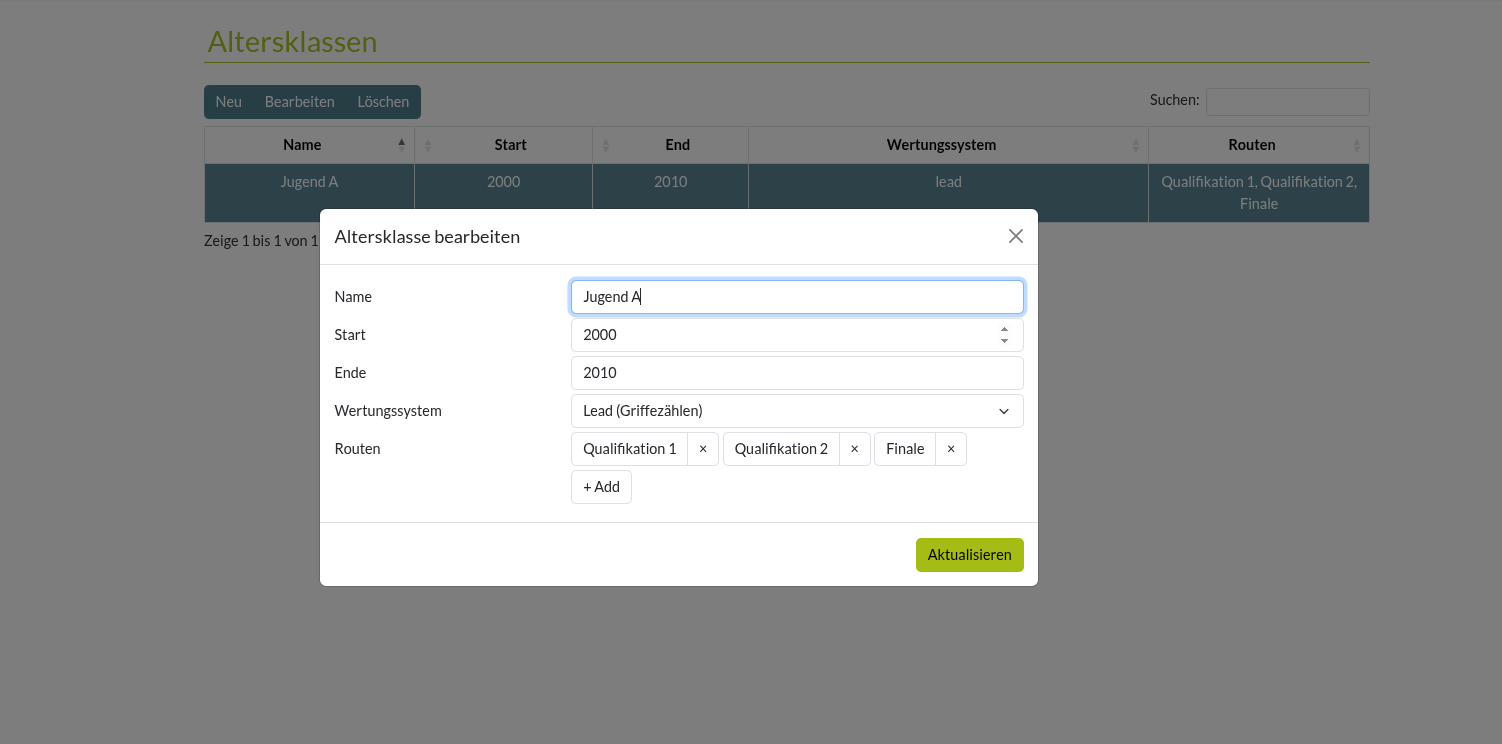Sort table by Name column
The height and width of the screenshot is (744, 1502).
coord(302,145)
